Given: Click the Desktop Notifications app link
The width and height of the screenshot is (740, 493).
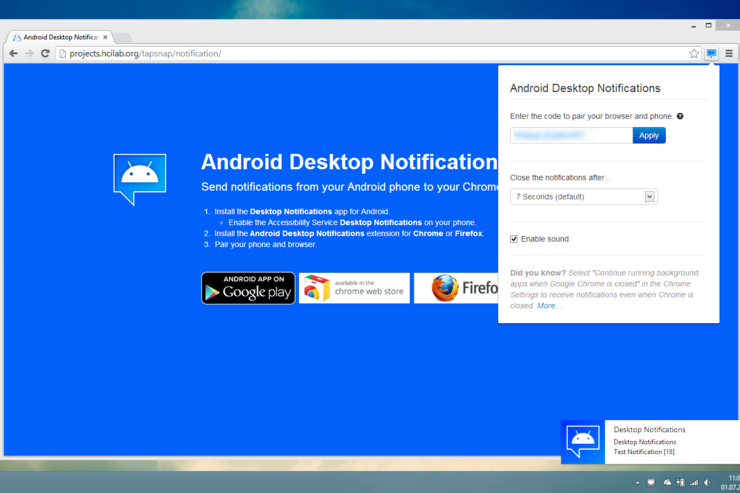Looking at the screenshot, I should tap(291, 211).
